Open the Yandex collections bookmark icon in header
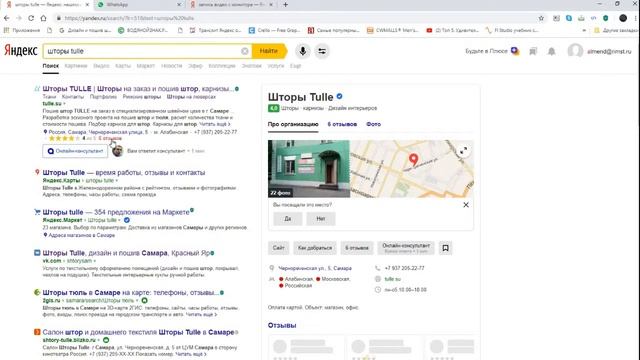Viewport: 640px width, 360px height. coord(533,51)
